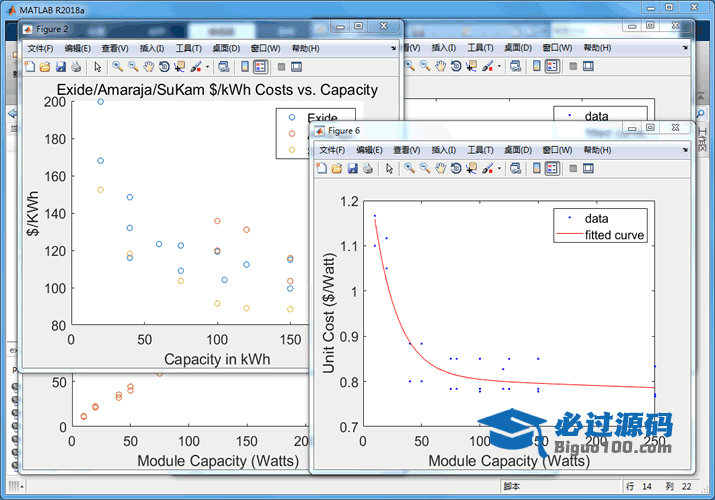715x500 pixels.
Task: Open 工具(T) menu in background figure
Action: pos(480,47)
